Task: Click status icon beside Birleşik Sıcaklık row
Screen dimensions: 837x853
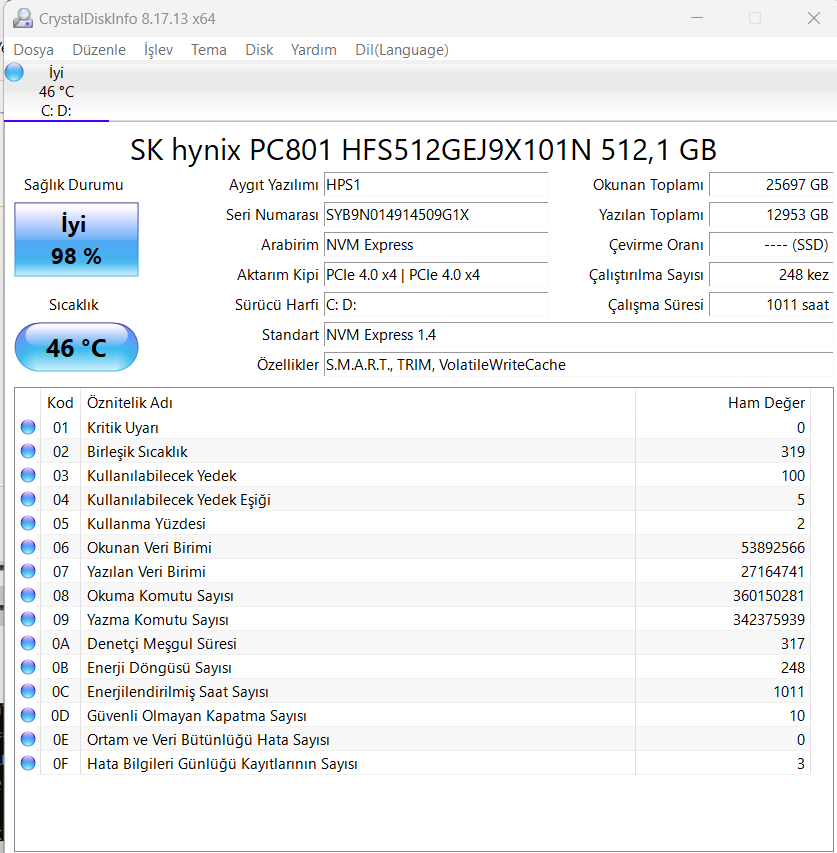Action: (x=27, y=452)
